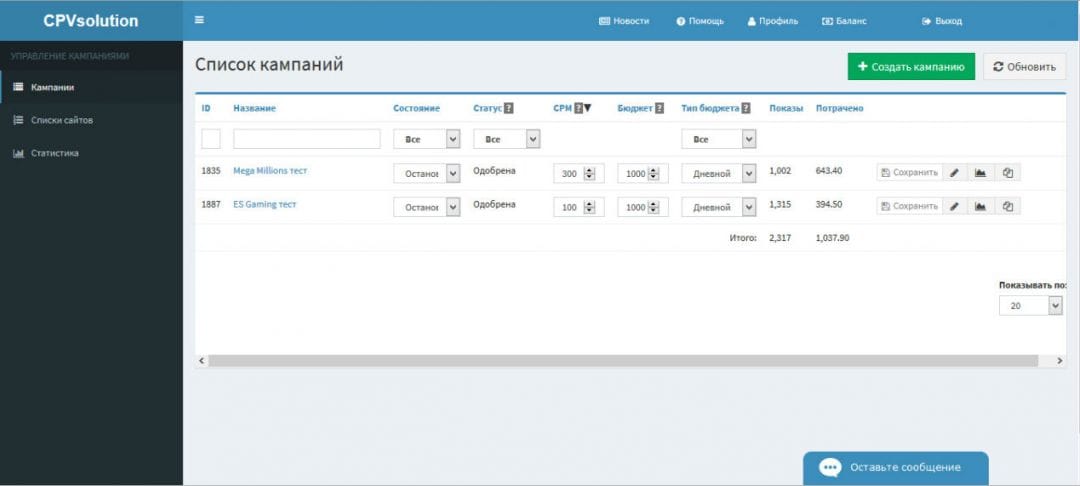Click Сохранить for Mega Millions тест
The width and height of the screenshot is (1080, 486).
tap(909, 173)
